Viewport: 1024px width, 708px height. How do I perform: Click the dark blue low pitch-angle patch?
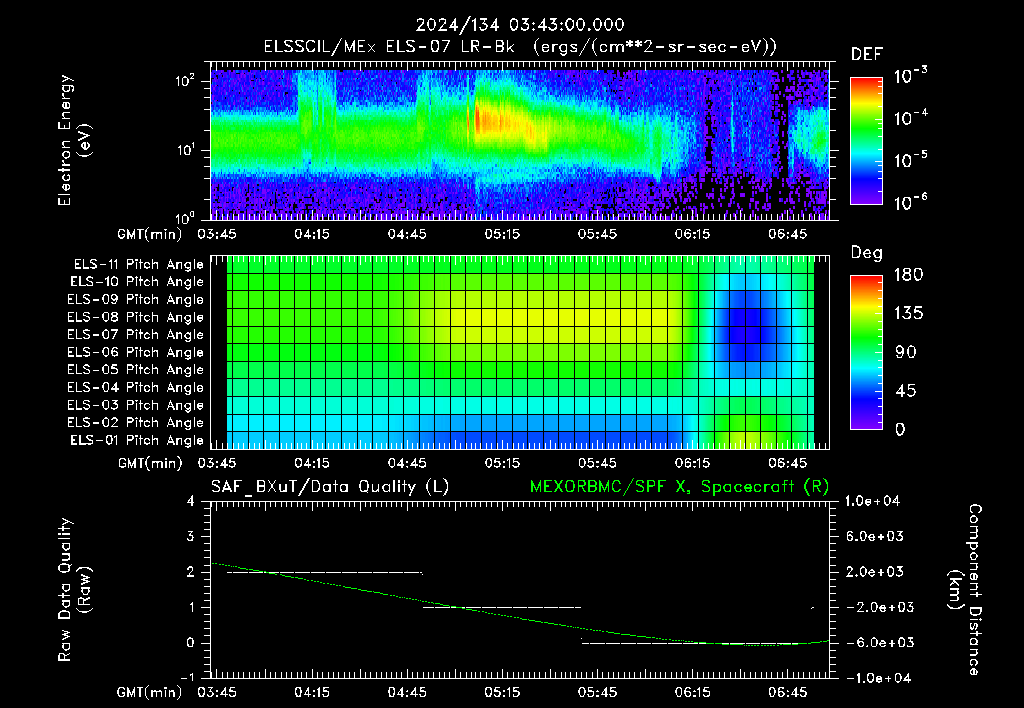coord(746,325)
